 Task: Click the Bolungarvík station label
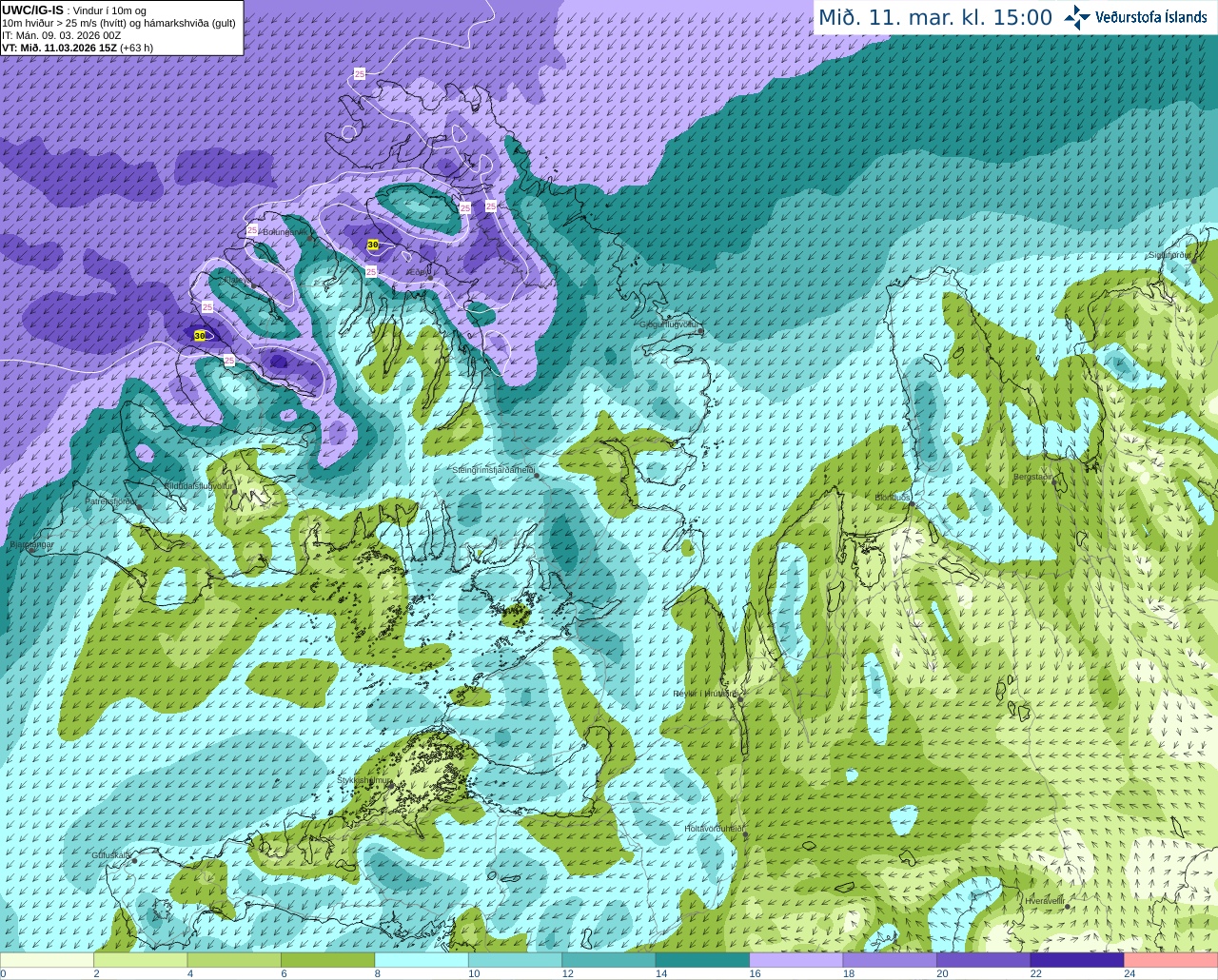285,231
